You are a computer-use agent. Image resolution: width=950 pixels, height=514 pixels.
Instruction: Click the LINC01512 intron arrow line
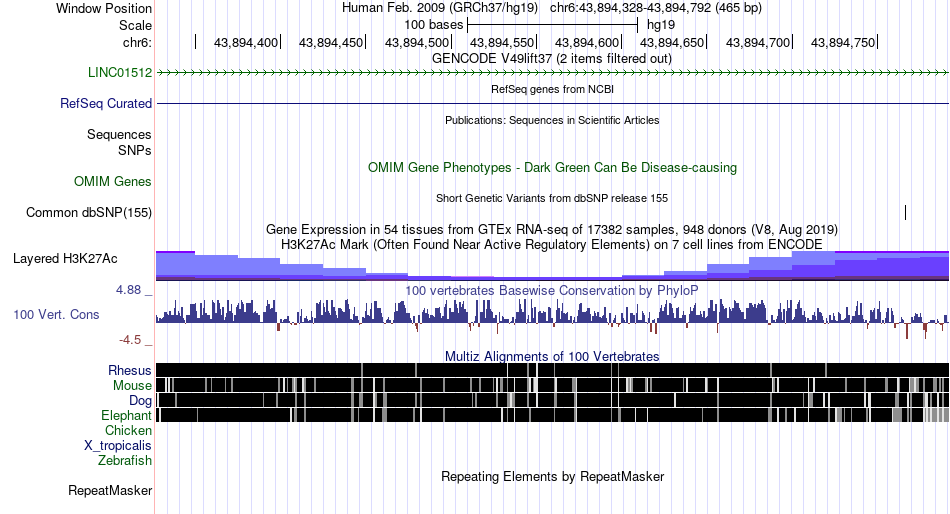click(553, 73)
